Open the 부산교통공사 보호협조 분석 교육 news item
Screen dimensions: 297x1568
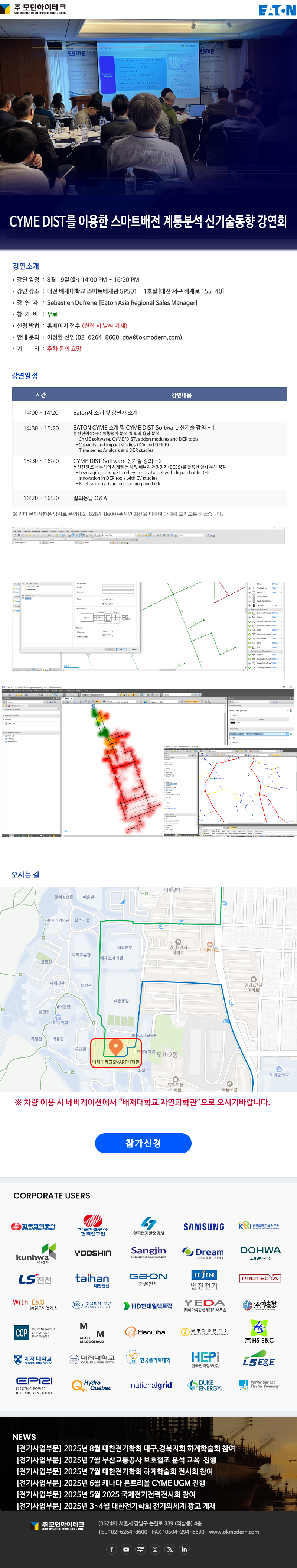tap(116, 1460)
